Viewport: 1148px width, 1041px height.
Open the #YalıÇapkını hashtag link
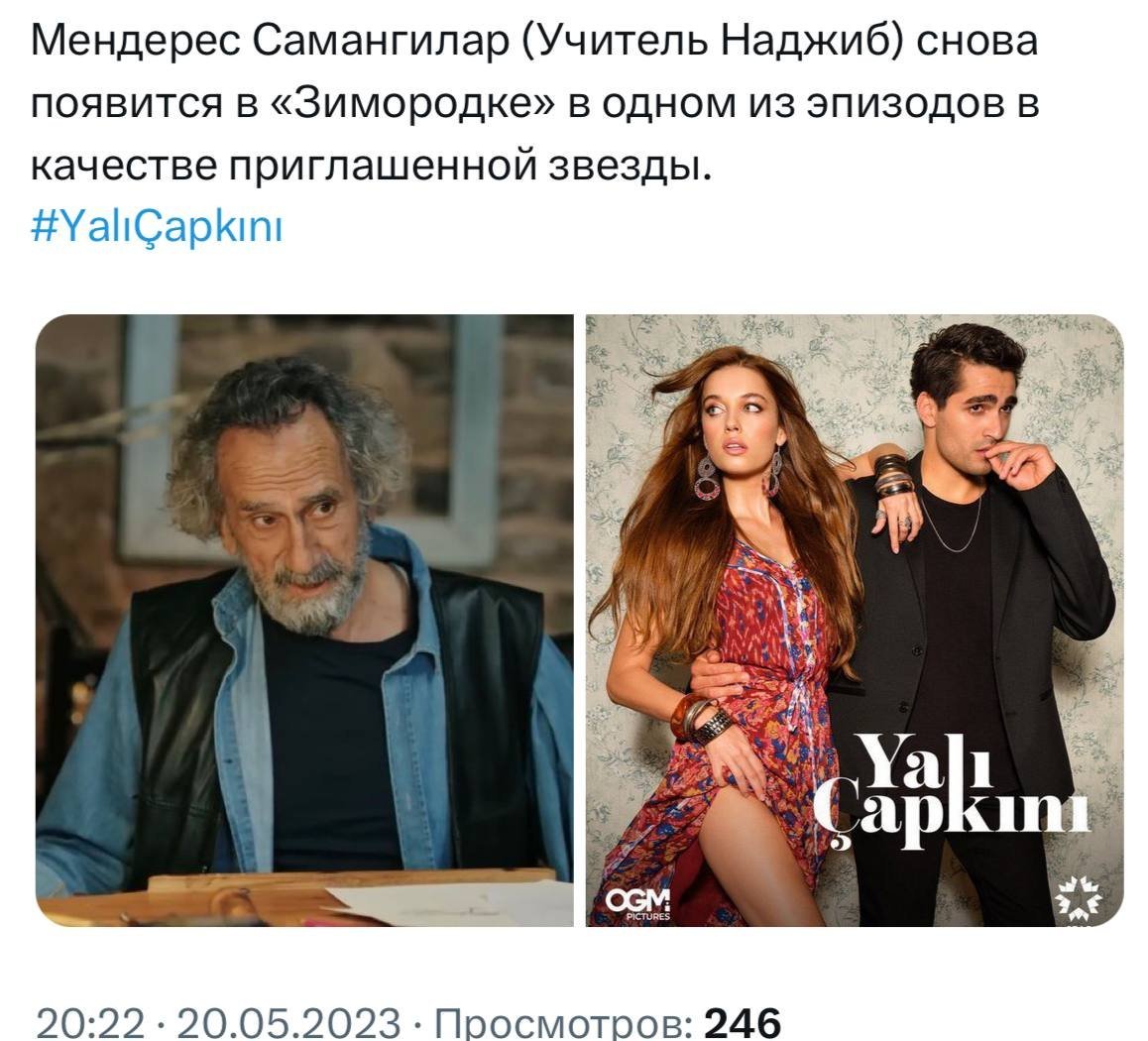pos(156,226)
